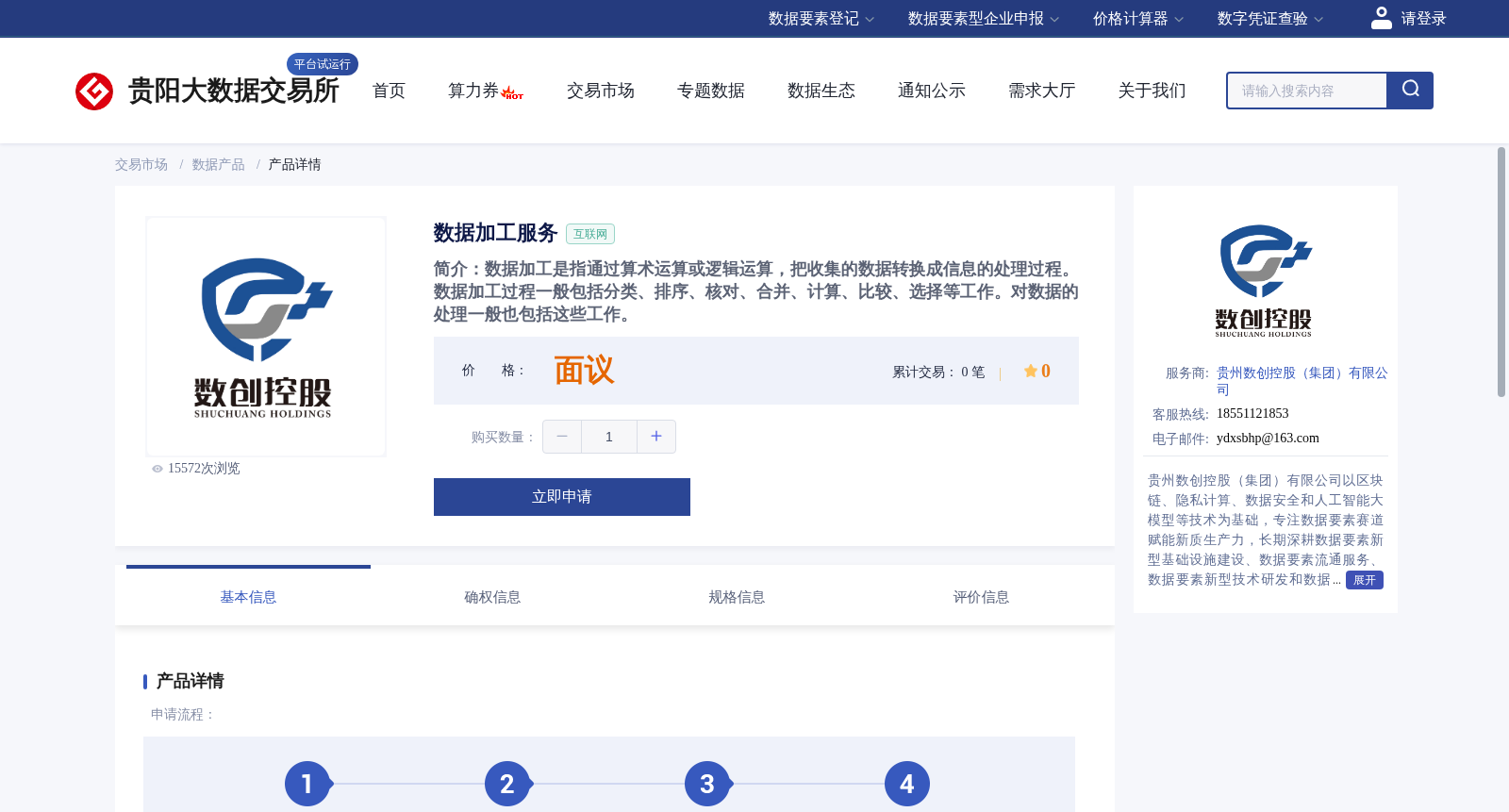
Task: Click the 互联网 tag label
Action: 590,234
